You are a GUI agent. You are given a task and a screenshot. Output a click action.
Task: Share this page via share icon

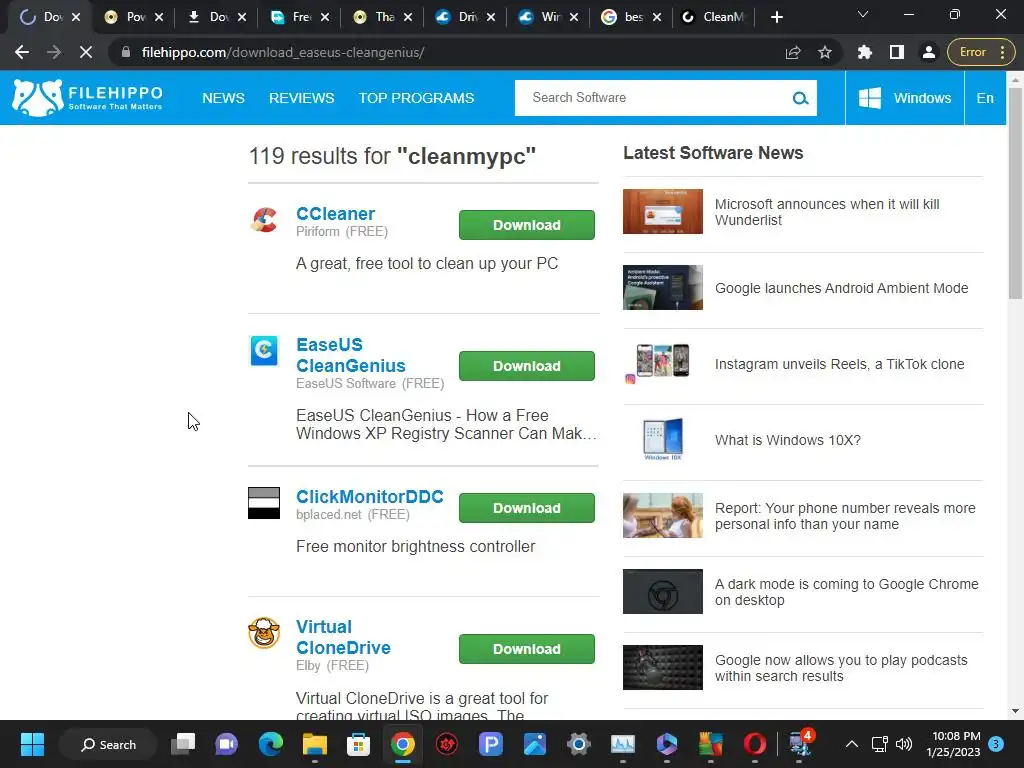click(793, 52)
